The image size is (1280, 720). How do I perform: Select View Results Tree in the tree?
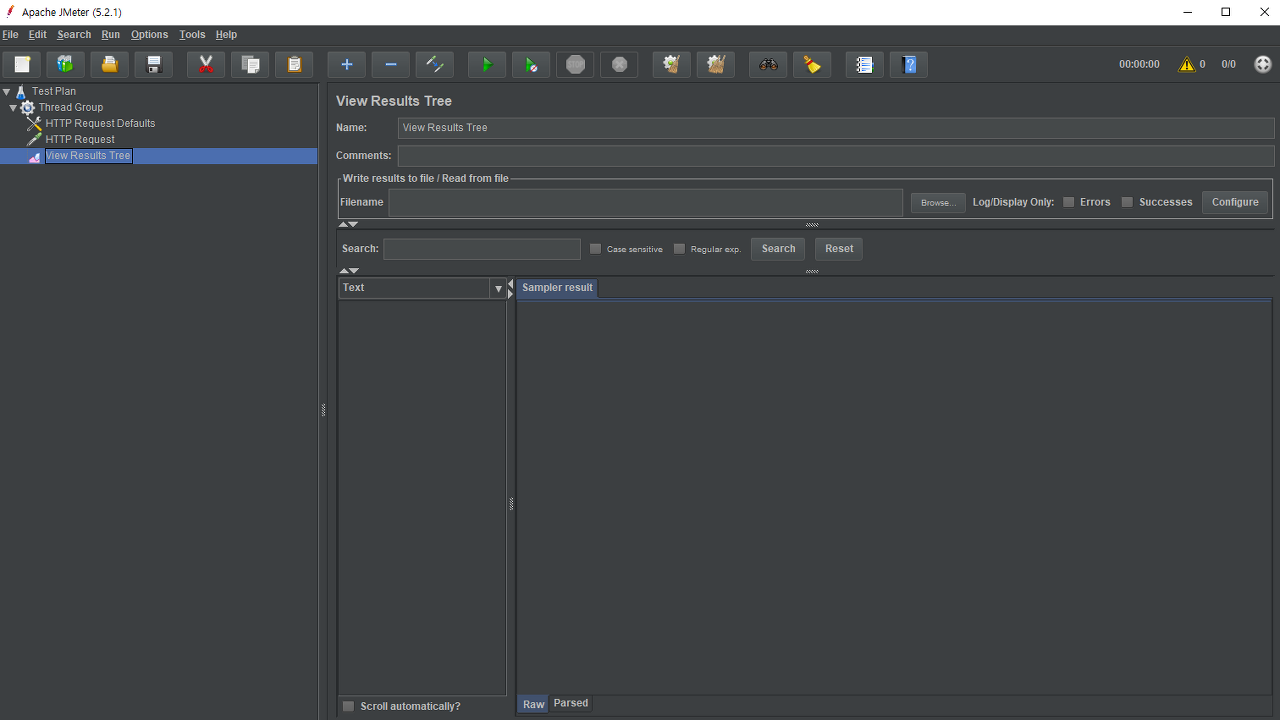[88, 155]
